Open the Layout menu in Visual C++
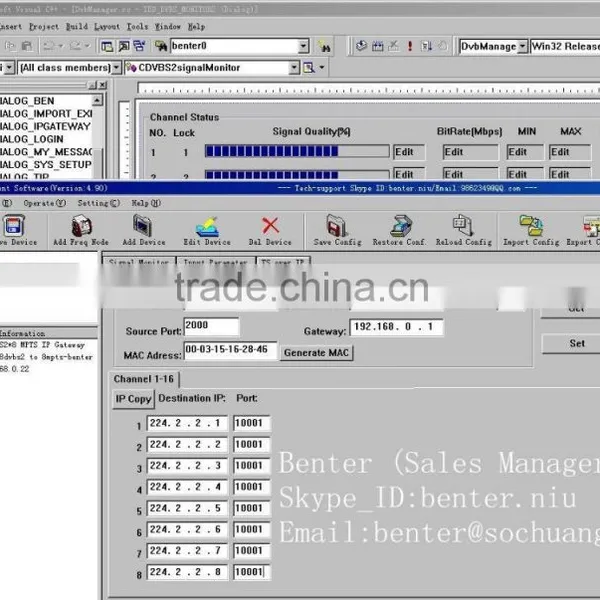 point(107,26)
